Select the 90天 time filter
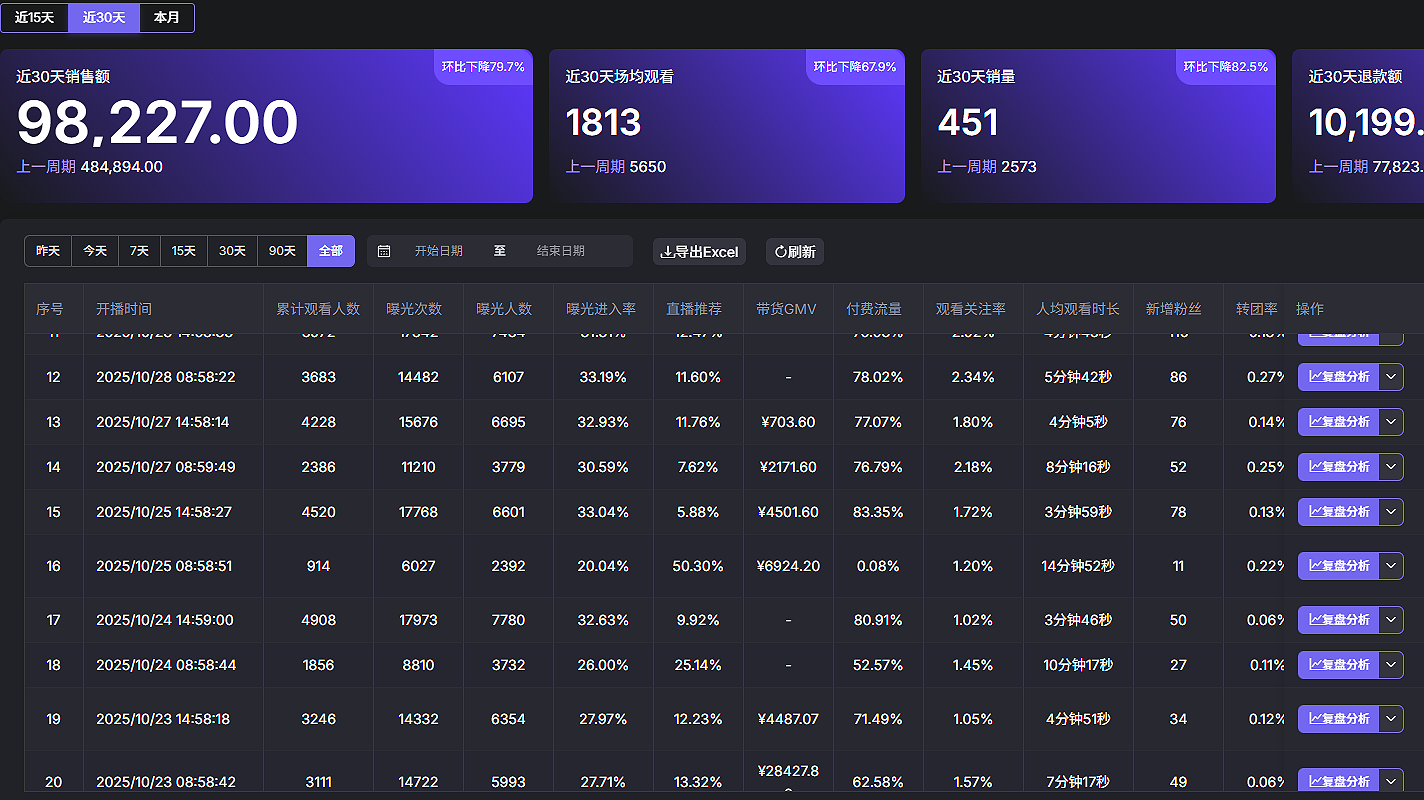 click(282, 251)
